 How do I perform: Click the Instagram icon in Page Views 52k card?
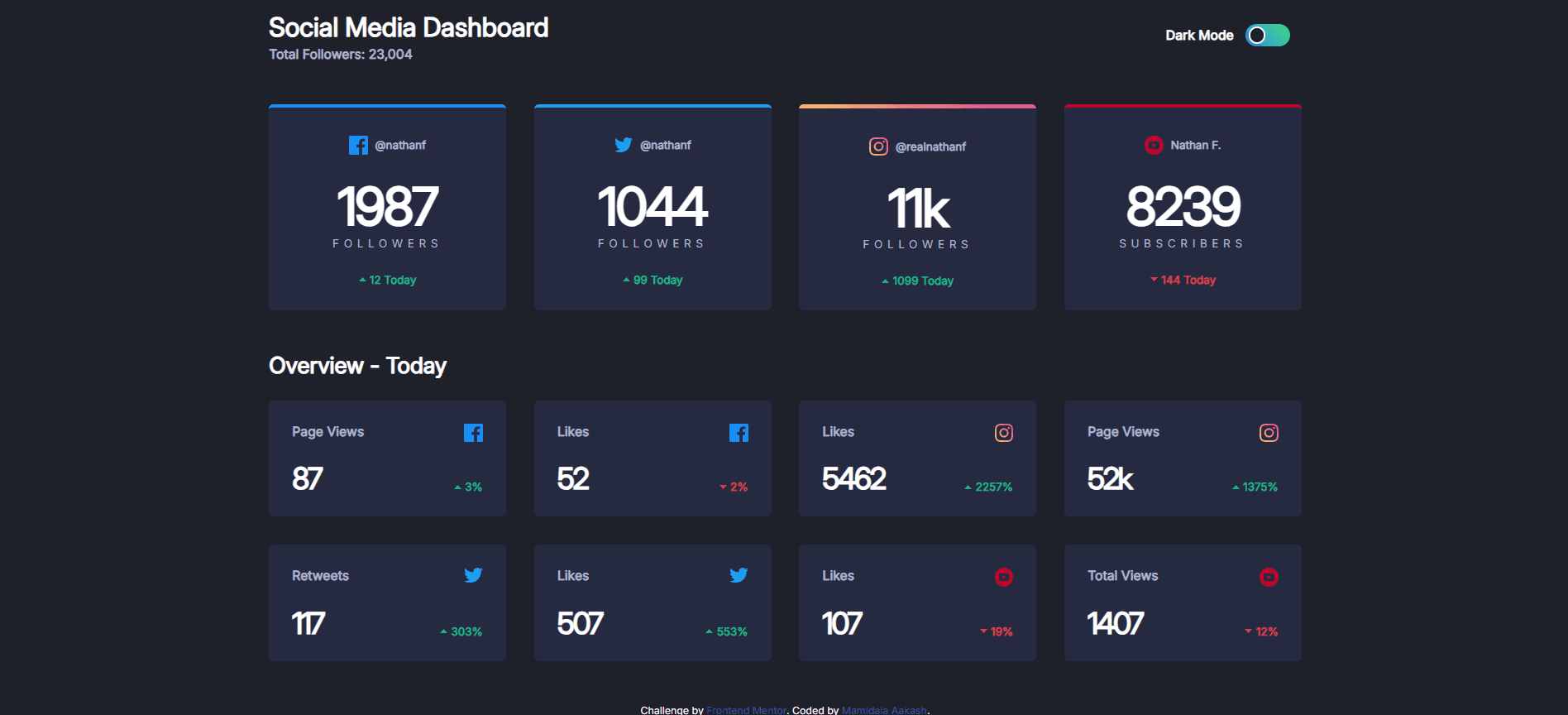click(1269, 433)
